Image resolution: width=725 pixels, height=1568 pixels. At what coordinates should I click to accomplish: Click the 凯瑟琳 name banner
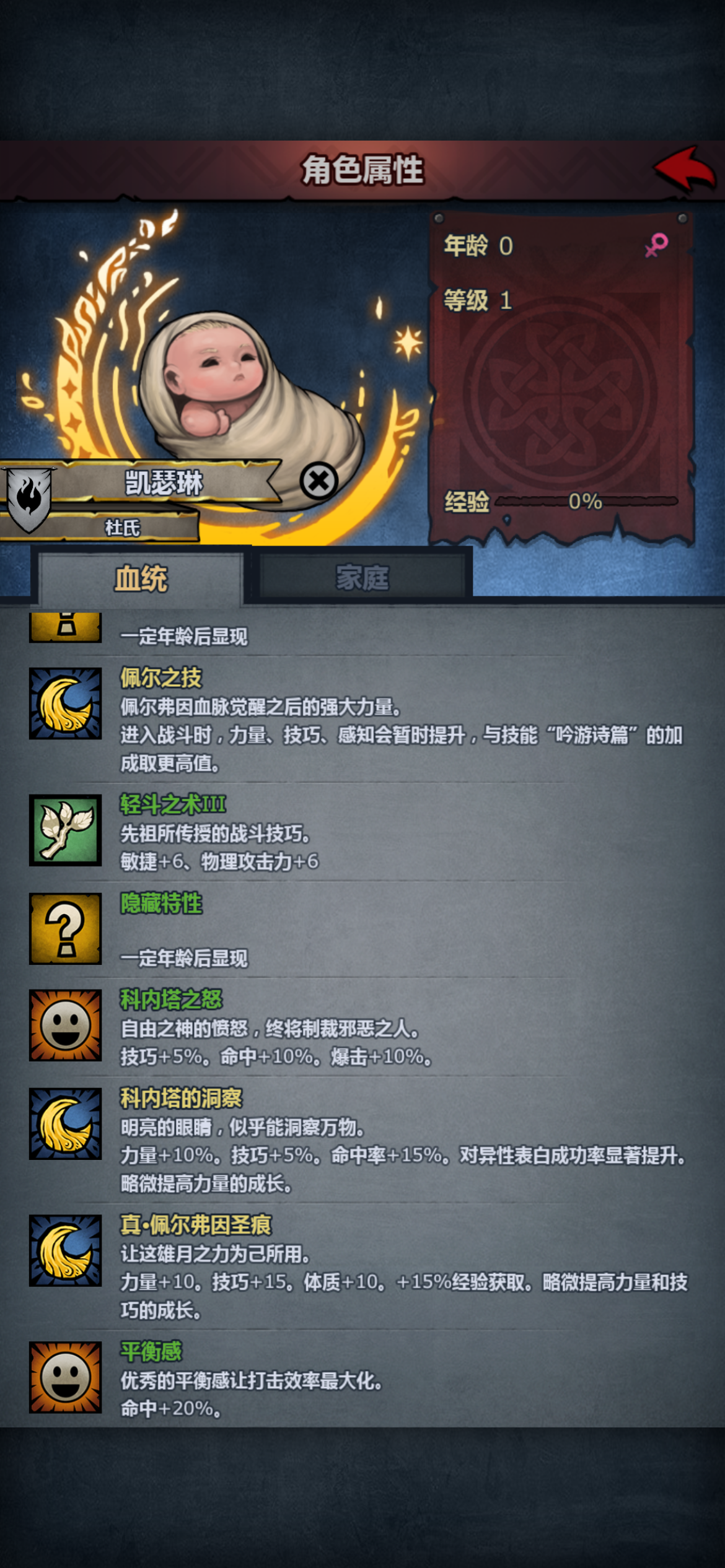point(164,482)
